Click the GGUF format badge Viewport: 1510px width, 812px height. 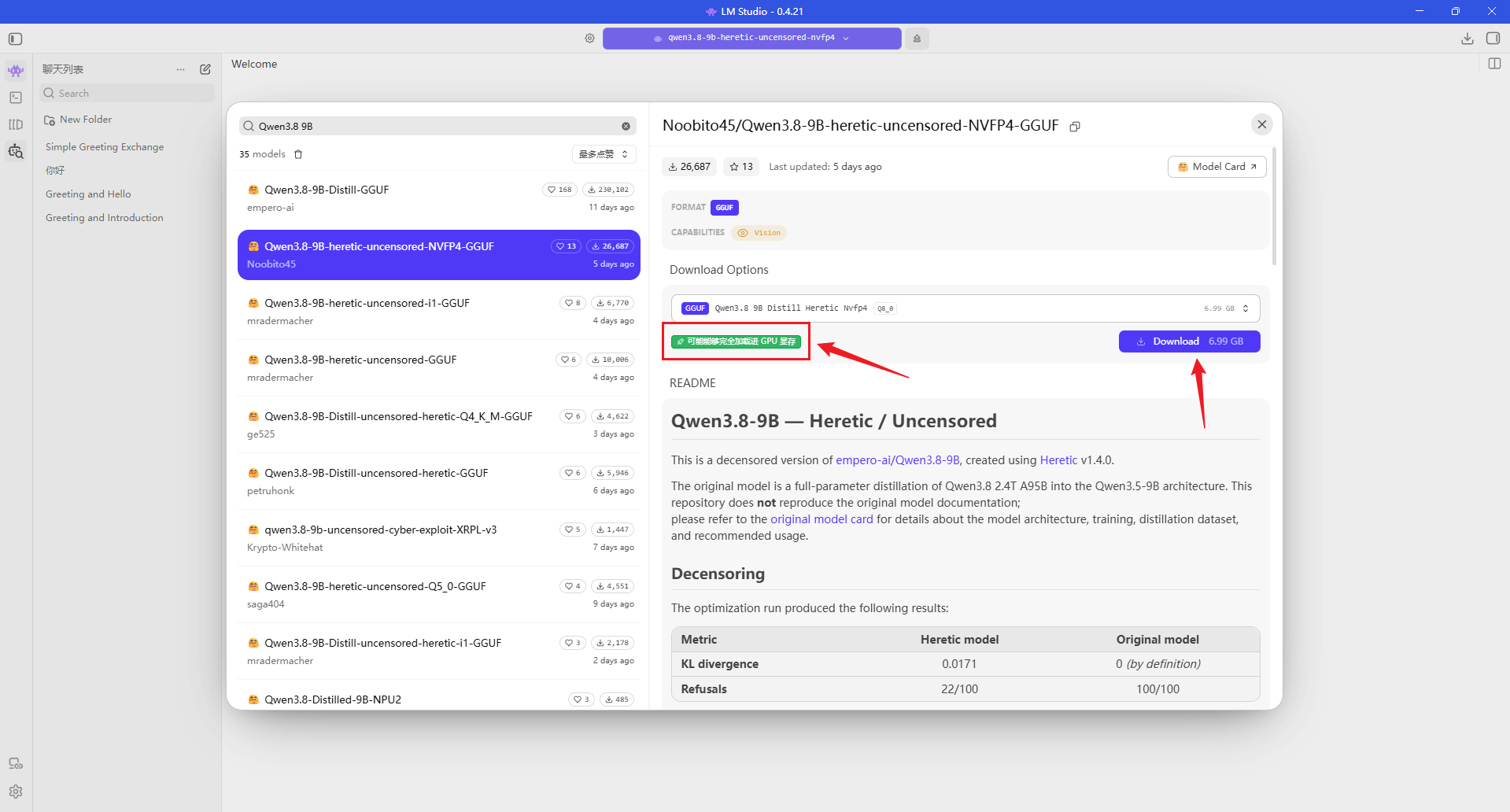coord(725,208)
